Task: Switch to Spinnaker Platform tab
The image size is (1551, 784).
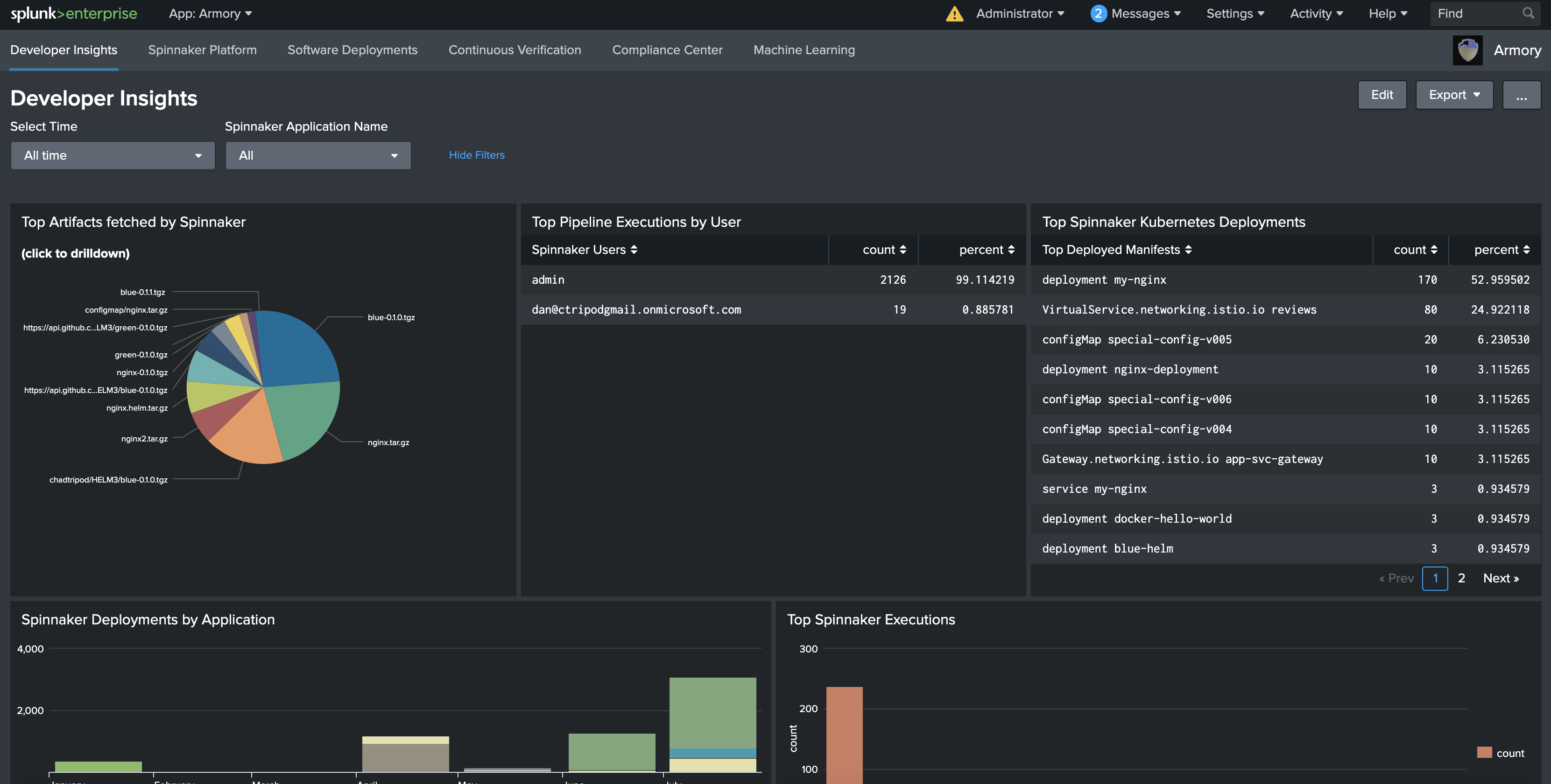Action: [x=202, y=50]
